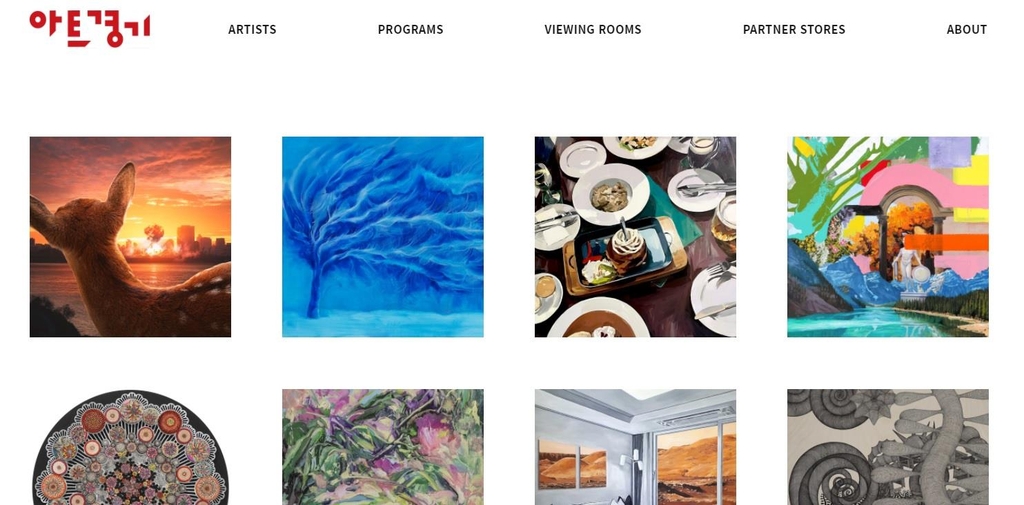Navigate to the ABOUT page

click(x=967, y=29)
